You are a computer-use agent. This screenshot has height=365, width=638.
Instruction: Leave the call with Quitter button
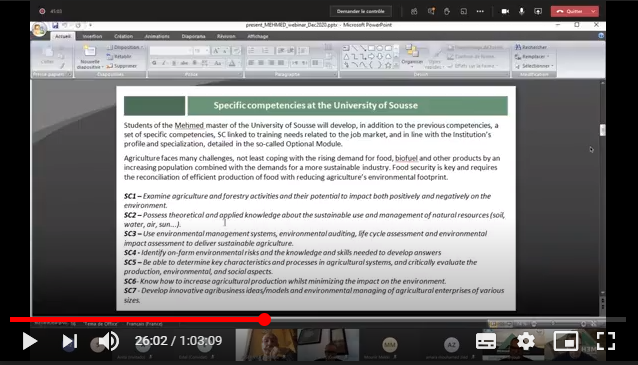pyautogui.click(x=570, y=11)
